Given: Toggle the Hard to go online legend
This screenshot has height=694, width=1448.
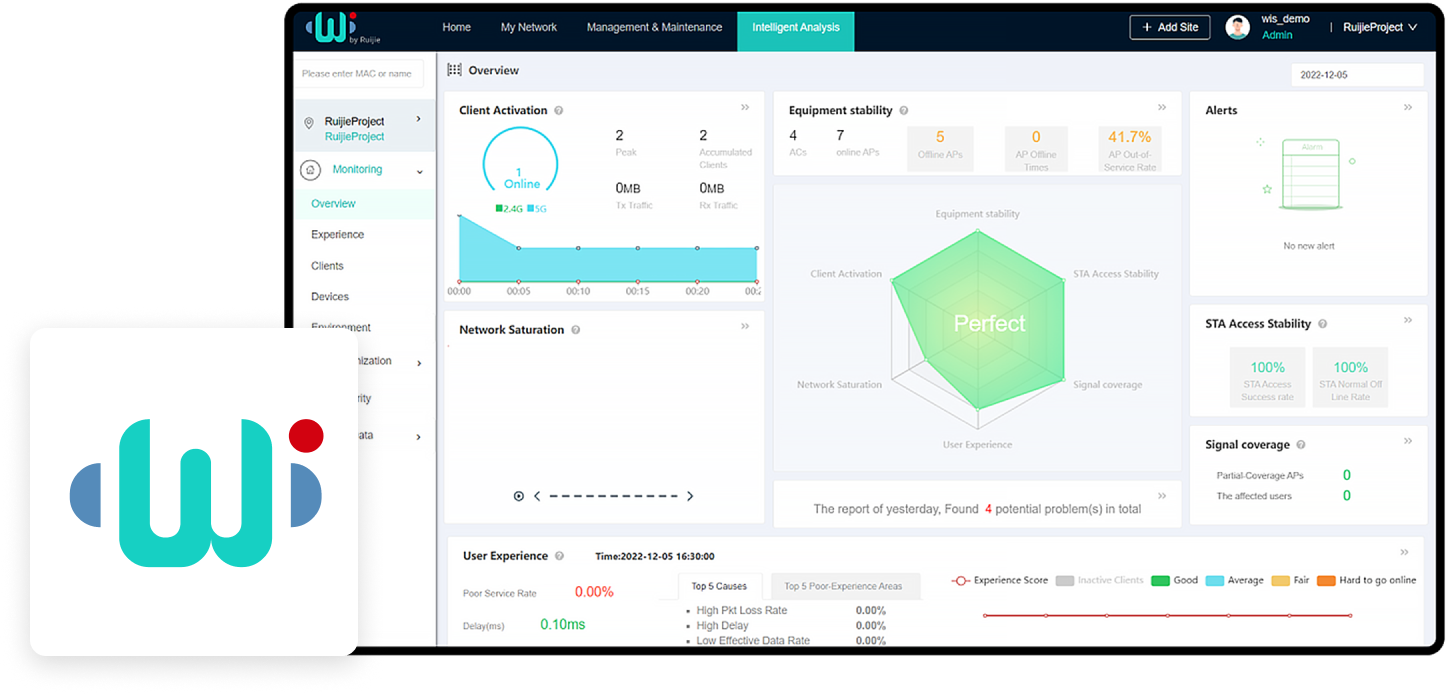Looking at the screenshot, I should (1367, 580).
